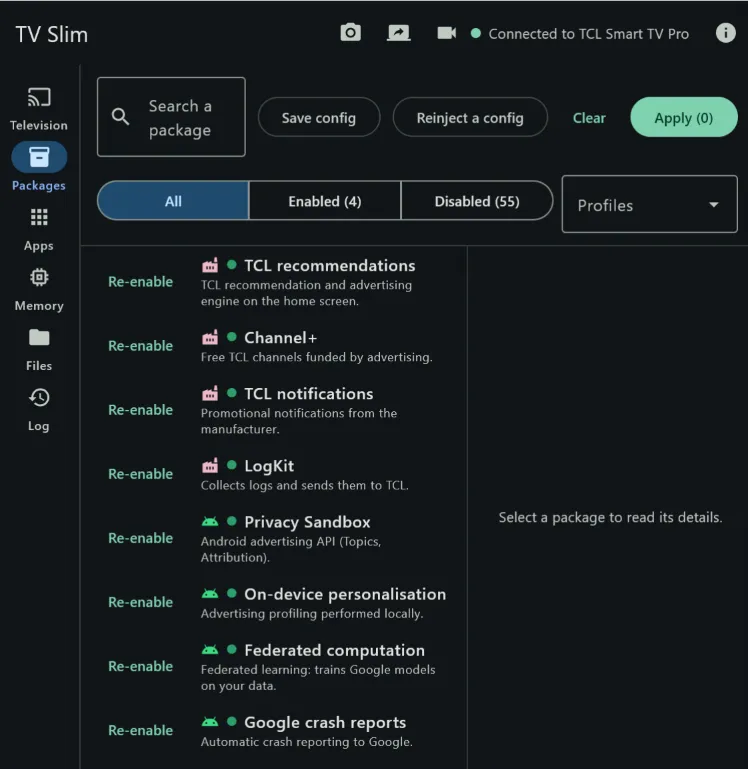Click the Android icon beside Privacy Sandbox
Image resolution: width=748 pixels, height=769 pixels.
point(210,521)
